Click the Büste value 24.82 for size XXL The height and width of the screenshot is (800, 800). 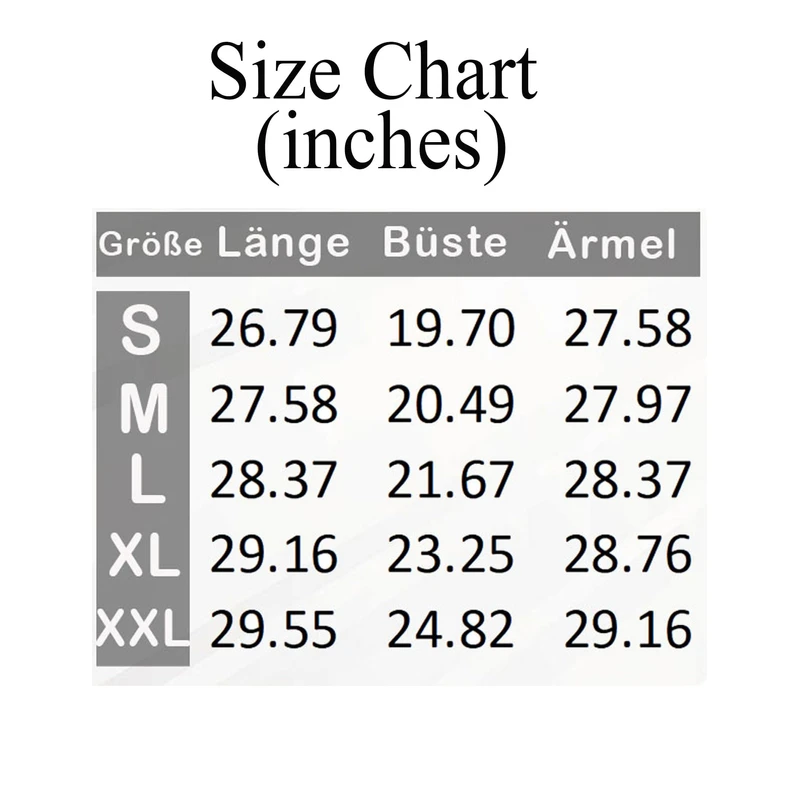pos(451,630)
